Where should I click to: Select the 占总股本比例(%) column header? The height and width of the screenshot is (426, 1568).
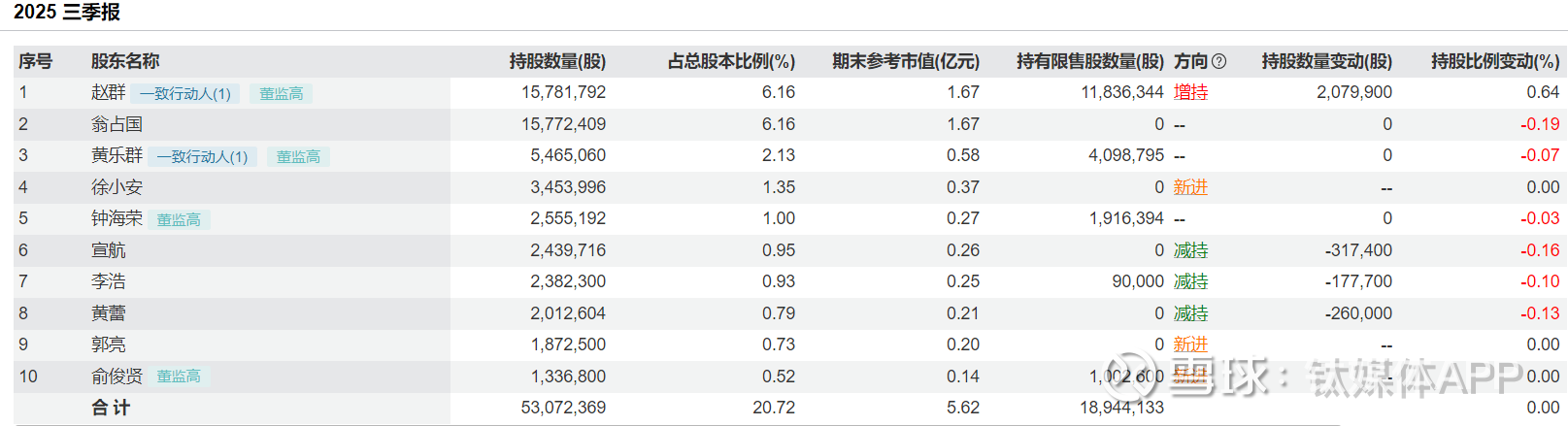(731, 61)
